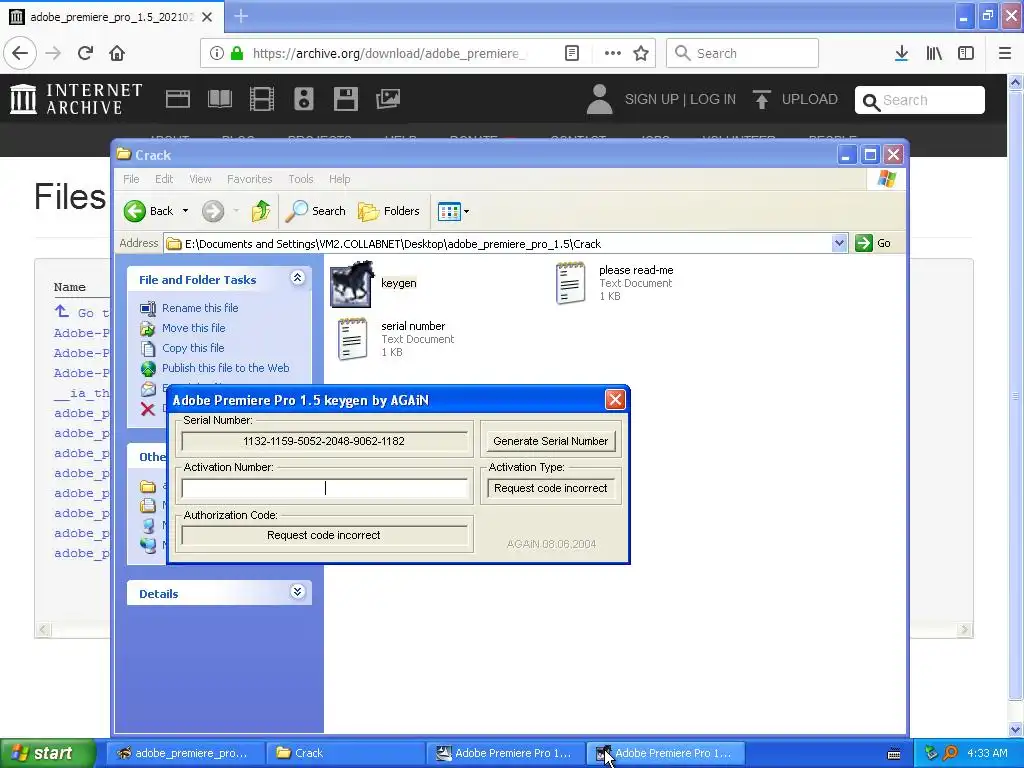Screen dimensions: 1024x768
Task: Open Internet Archive software icon
Action: click(345, 99)
